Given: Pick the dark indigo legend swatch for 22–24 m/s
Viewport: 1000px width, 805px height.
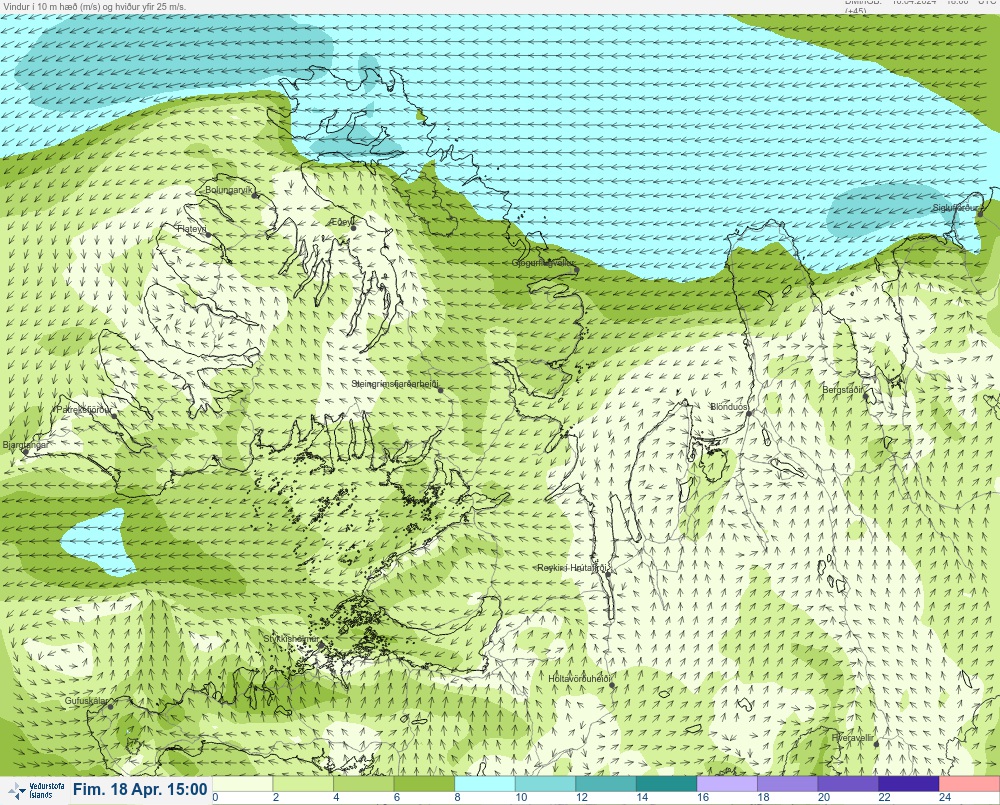Looking at the screenshot, I should pos(909,783).
